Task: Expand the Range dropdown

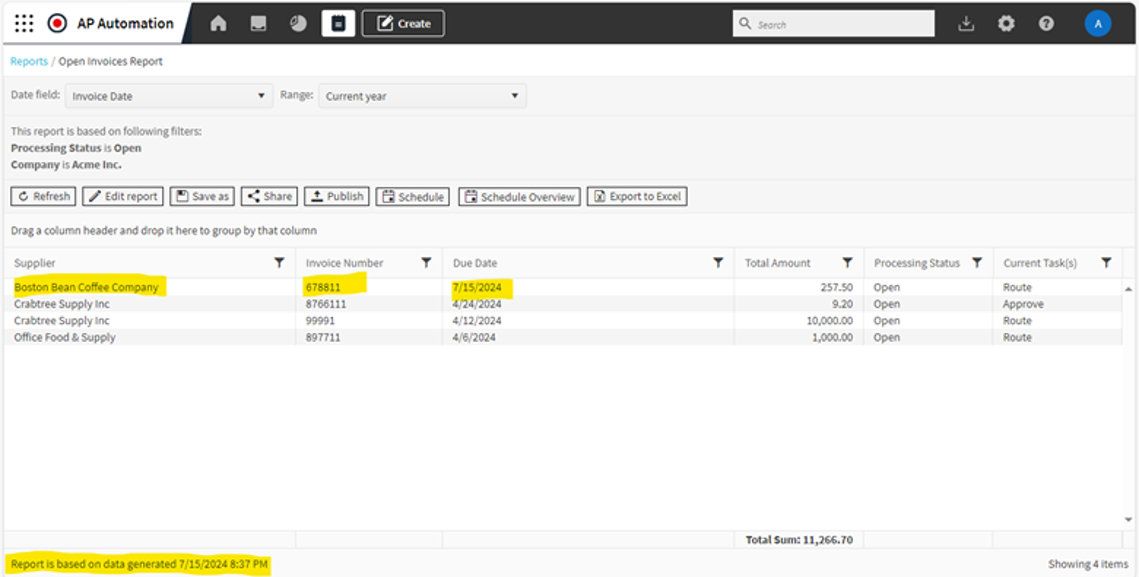Action: pyautogui.click(x=422, y=96)
